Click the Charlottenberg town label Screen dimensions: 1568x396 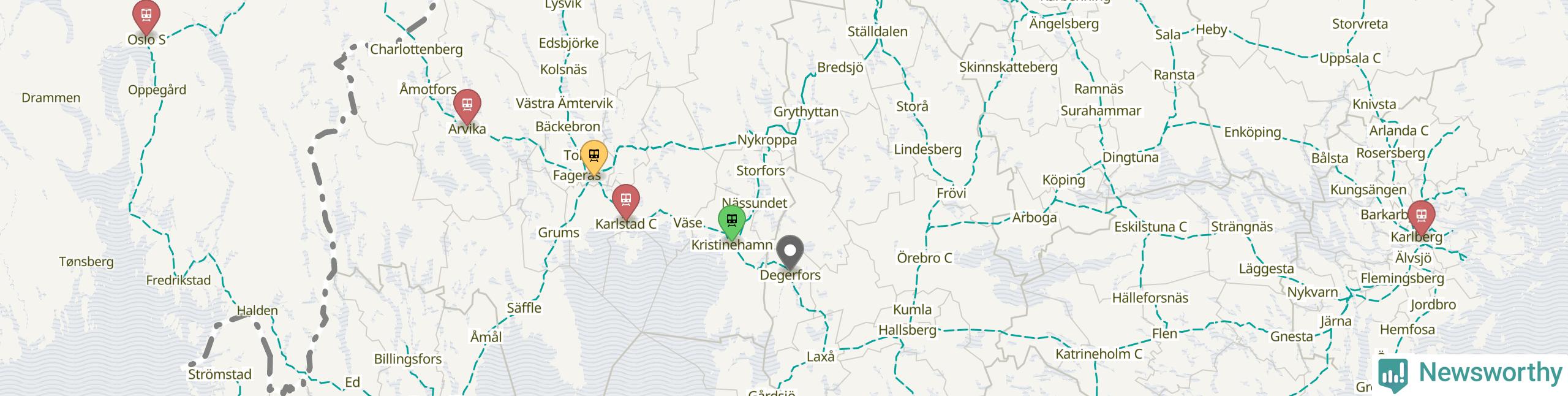417,49
